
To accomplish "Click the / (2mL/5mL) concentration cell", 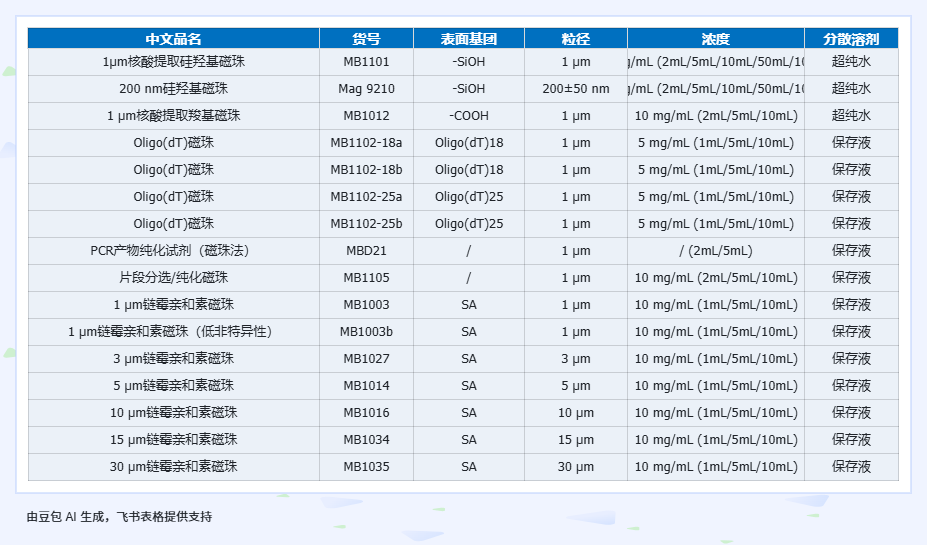I will coord(715,251).
